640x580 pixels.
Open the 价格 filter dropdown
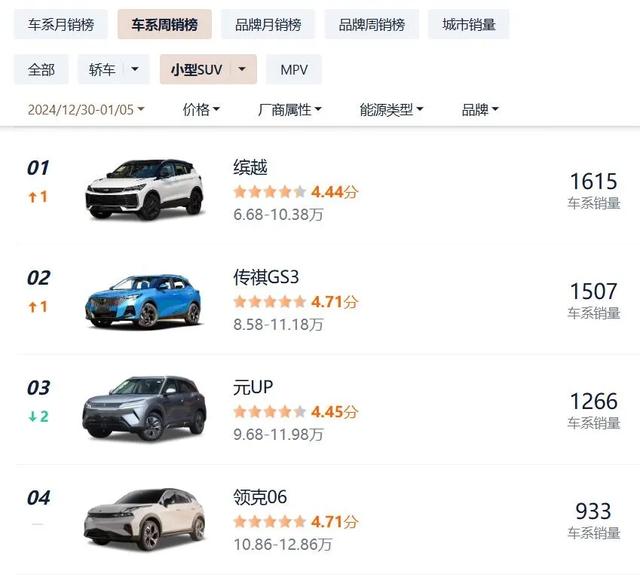click(x=201, y=109)
